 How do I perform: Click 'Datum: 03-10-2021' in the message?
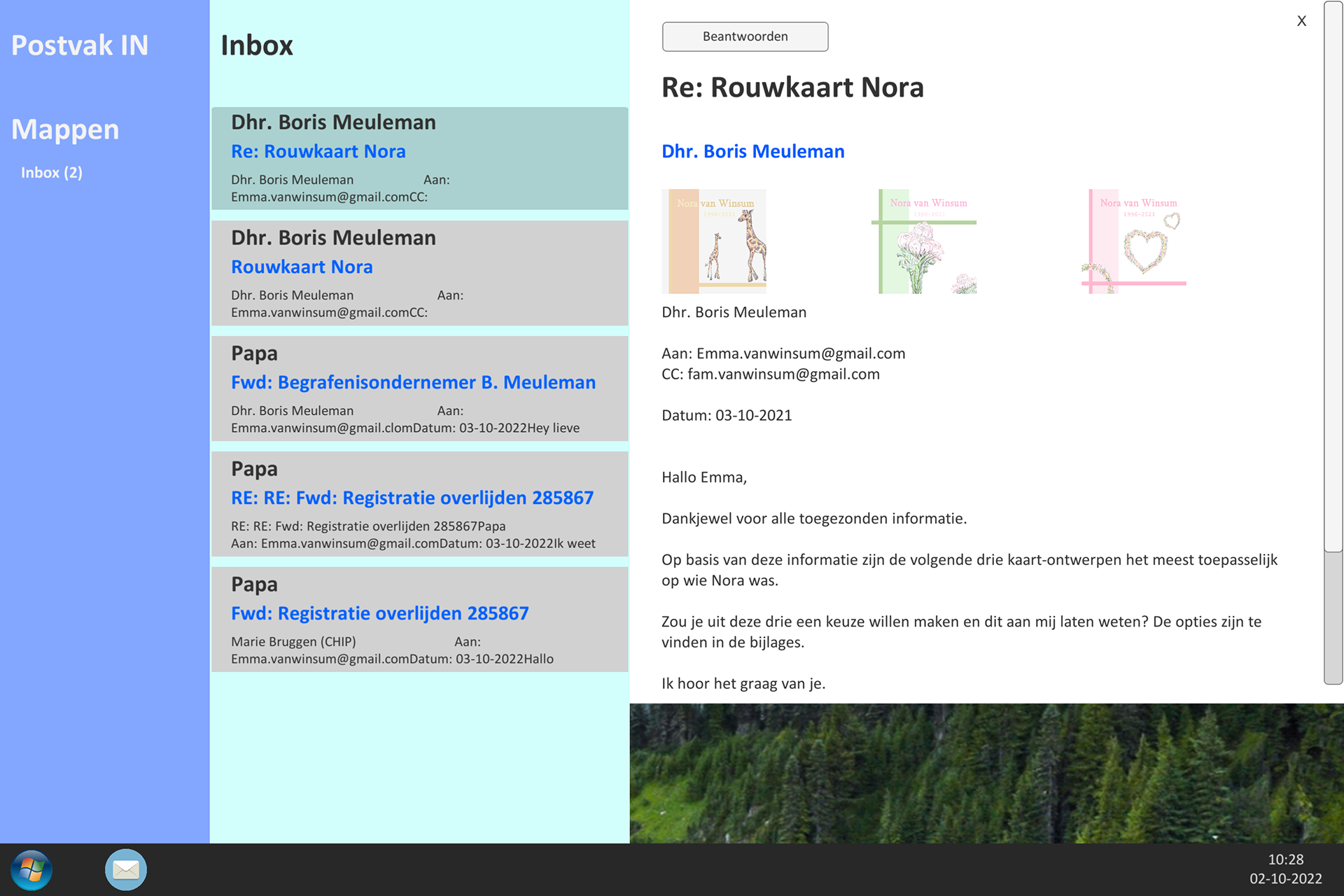tap(727, 415)
